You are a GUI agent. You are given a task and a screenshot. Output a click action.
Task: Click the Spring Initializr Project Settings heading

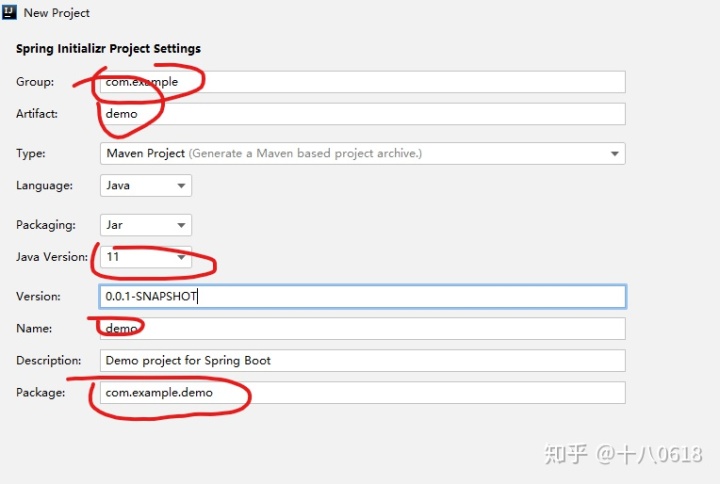[x=108, y=48]
